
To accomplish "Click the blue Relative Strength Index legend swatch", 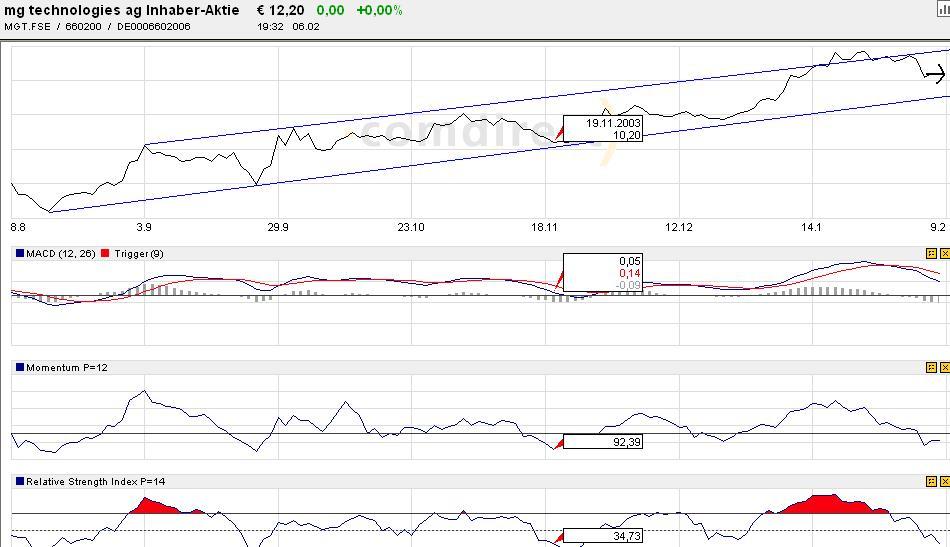I will click(19, 481).
